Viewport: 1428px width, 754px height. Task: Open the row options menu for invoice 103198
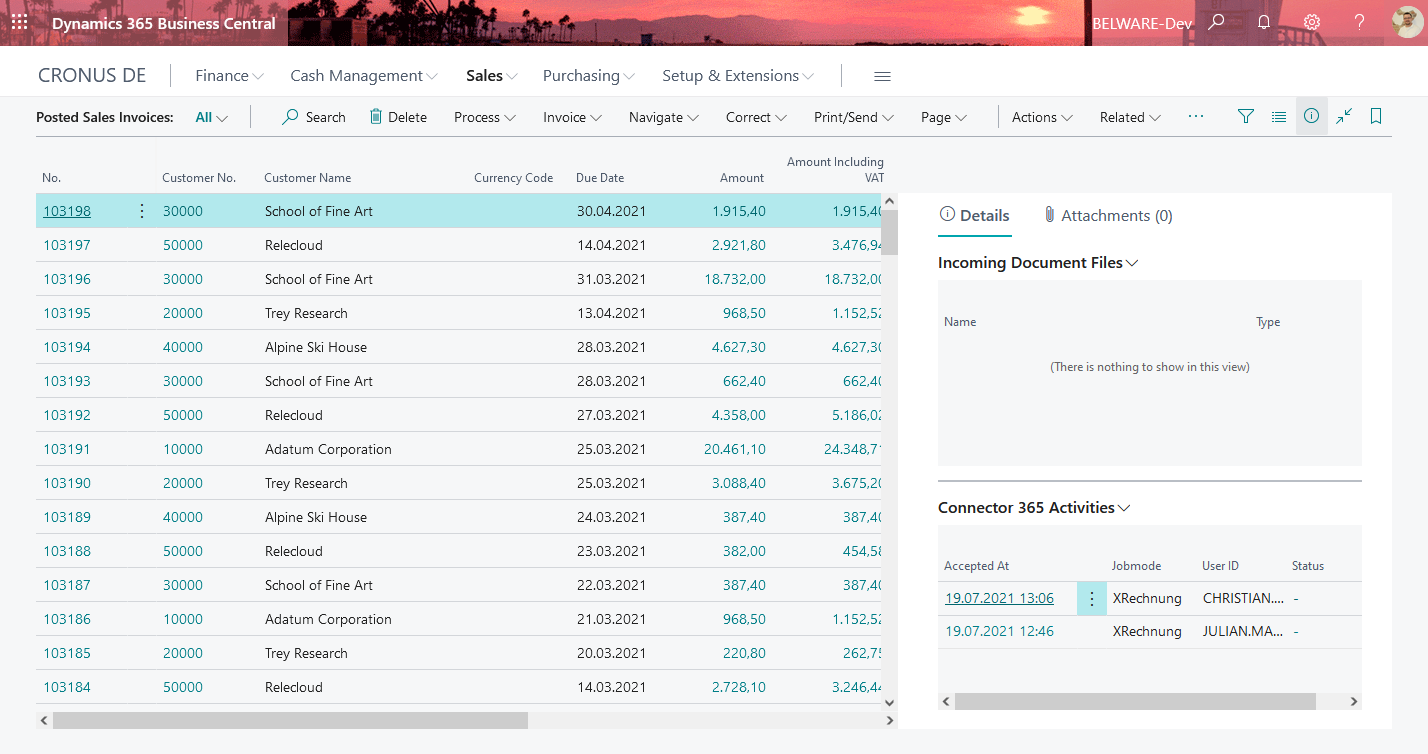141,211
